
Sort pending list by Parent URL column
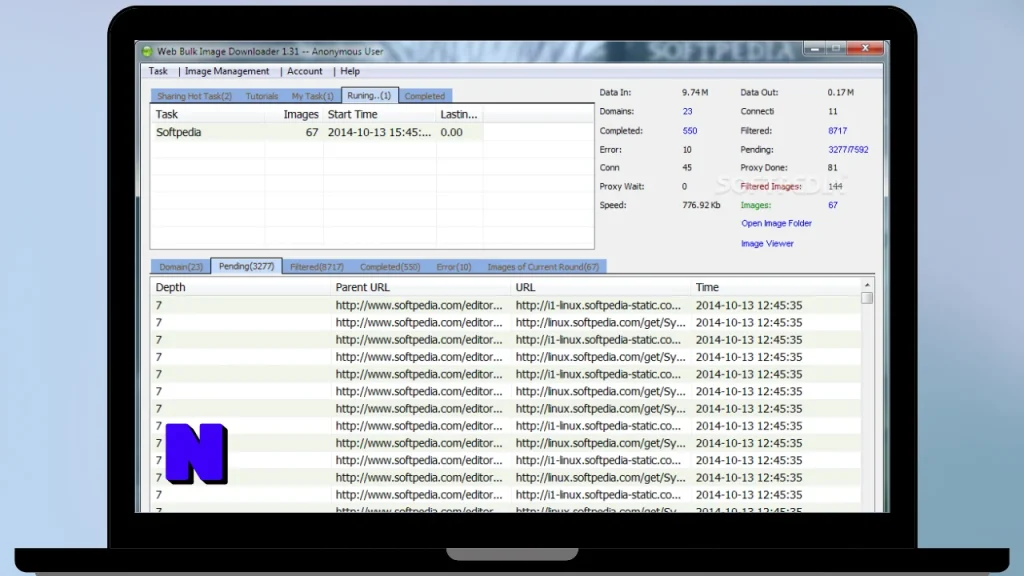pos(421,287)
